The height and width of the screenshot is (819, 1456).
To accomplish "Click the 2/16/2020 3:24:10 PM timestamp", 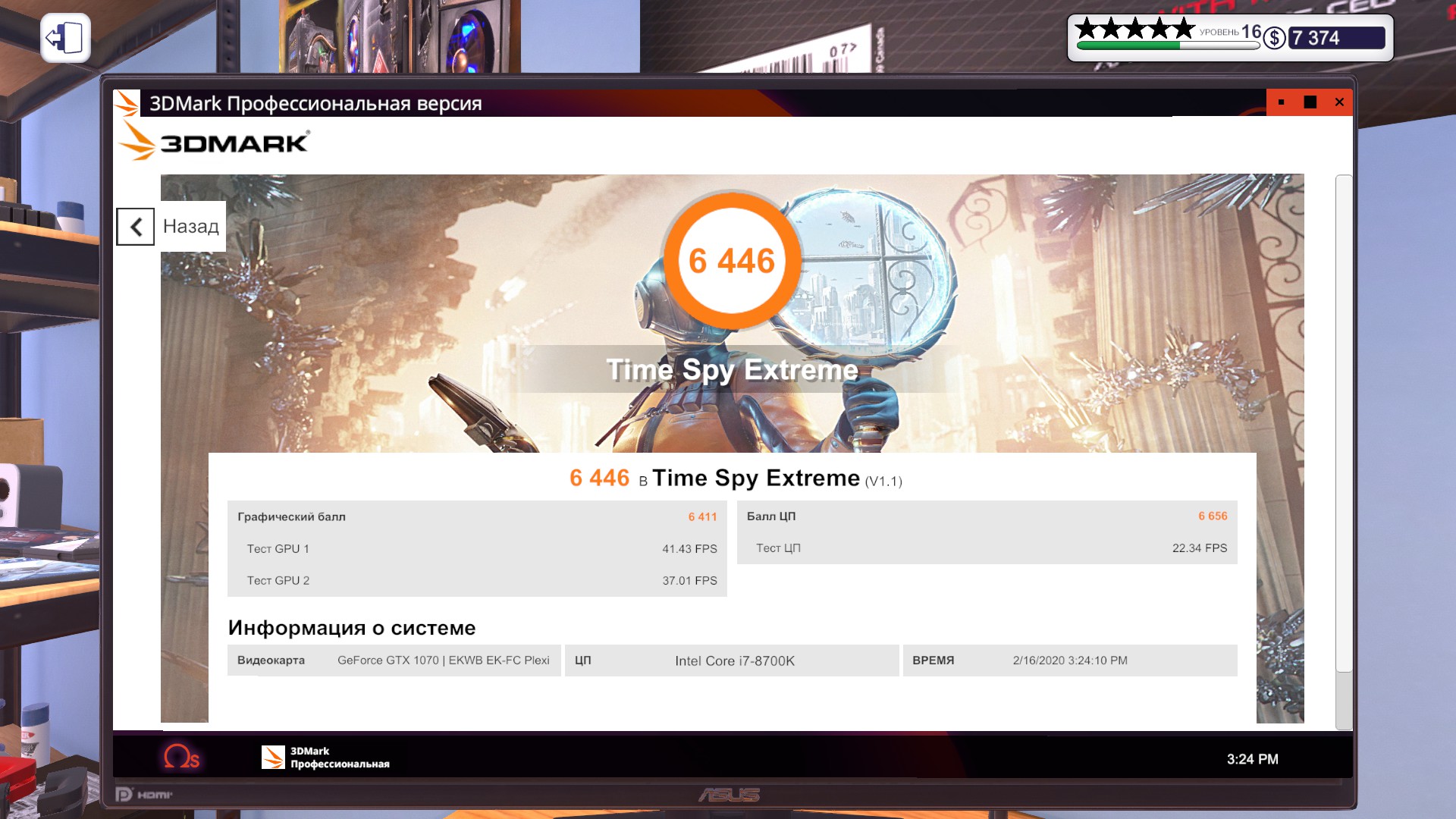I will tap(1070, 661).
